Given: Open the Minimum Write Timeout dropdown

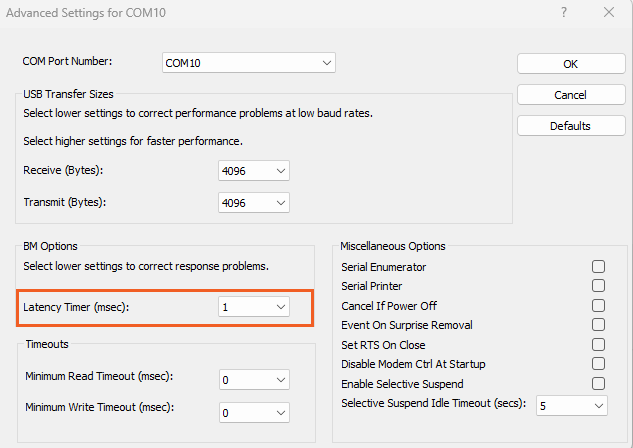Looking at the screenshot, I should 254,412.
